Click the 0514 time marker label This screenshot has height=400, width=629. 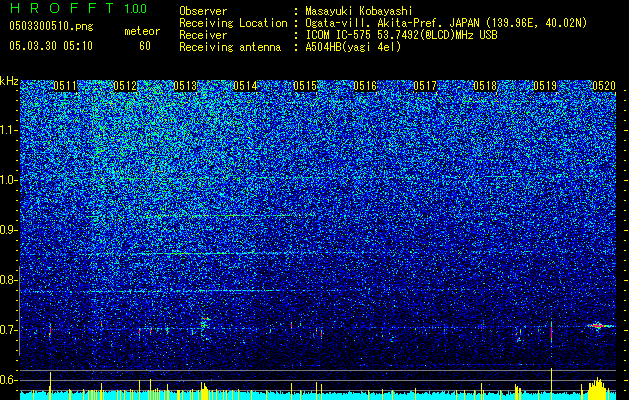click(245, 86)
